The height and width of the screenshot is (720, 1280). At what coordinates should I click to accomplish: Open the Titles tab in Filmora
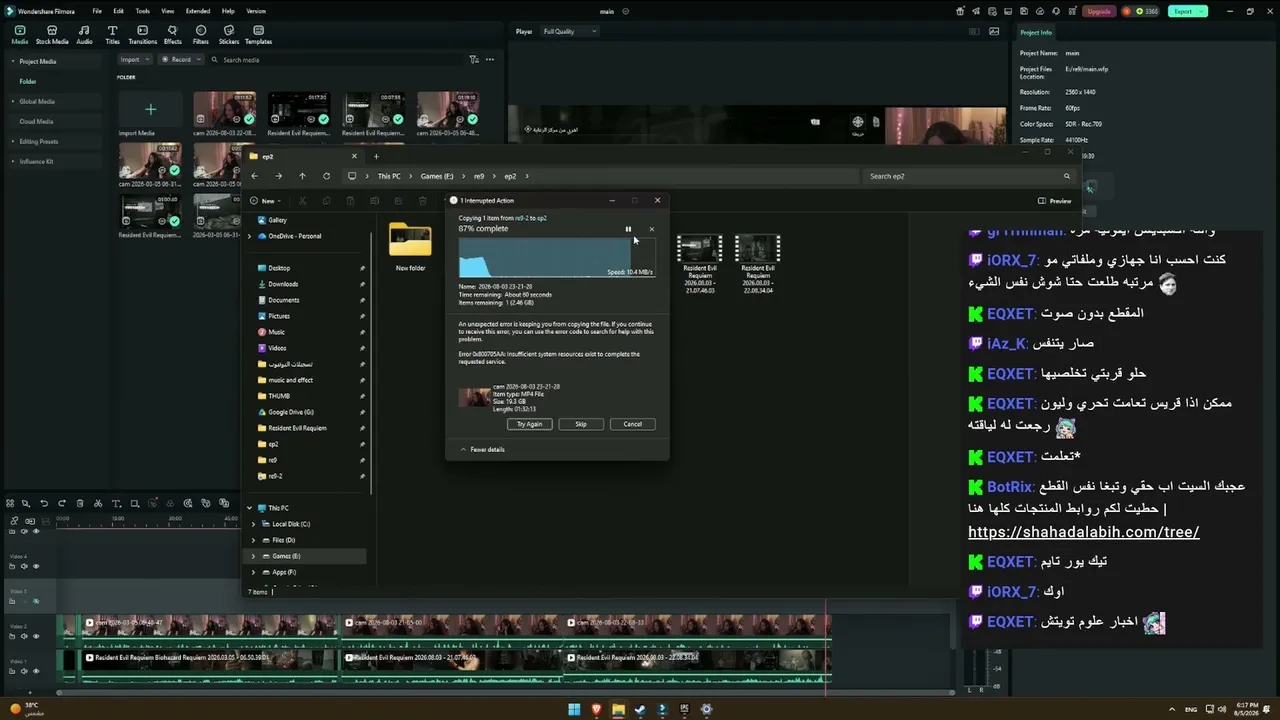click(112, 35)
